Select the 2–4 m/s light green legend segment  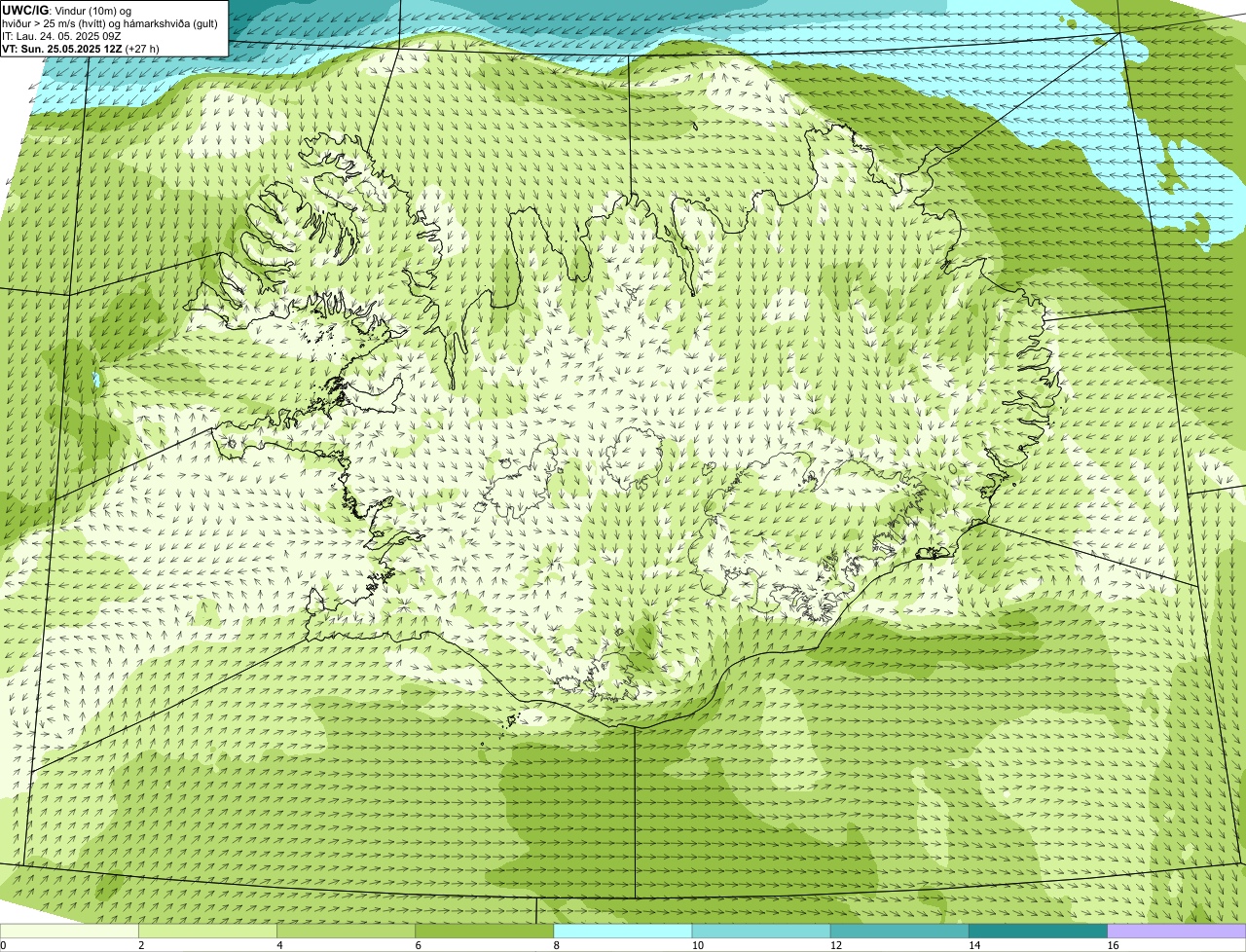[x=207, y=931]
